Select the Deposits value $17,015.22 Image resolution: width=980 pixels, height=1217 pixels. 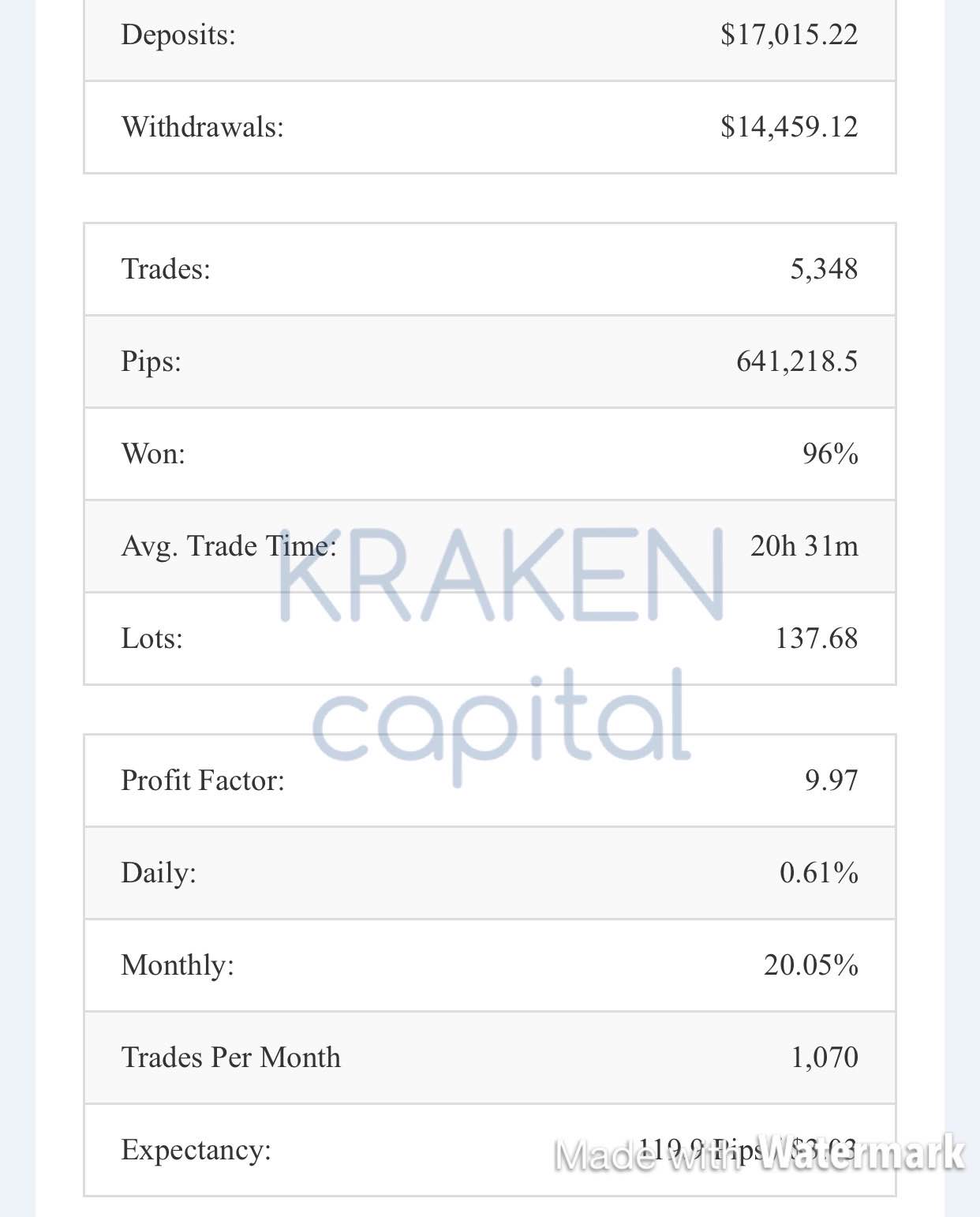click(x=789, y=35)
